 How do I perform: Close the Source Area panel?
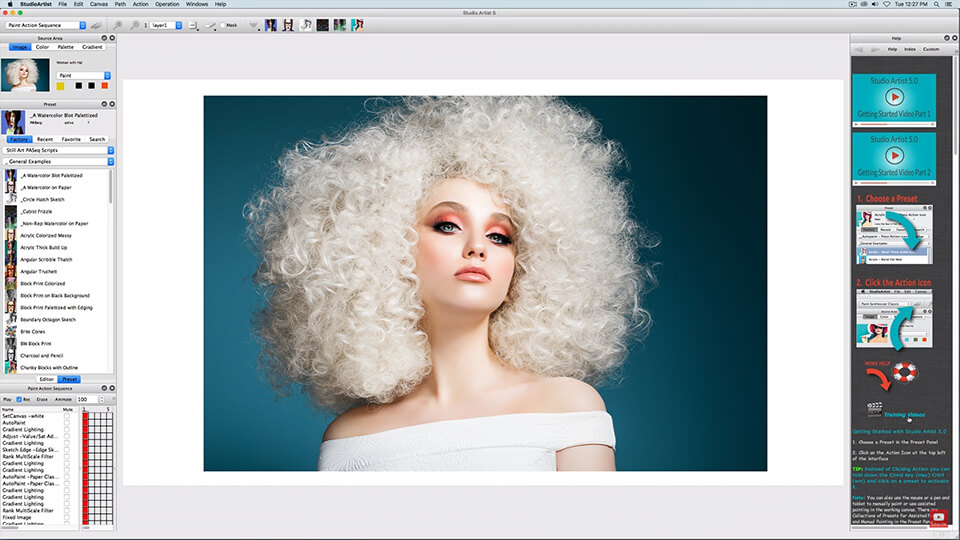point(112,38)
